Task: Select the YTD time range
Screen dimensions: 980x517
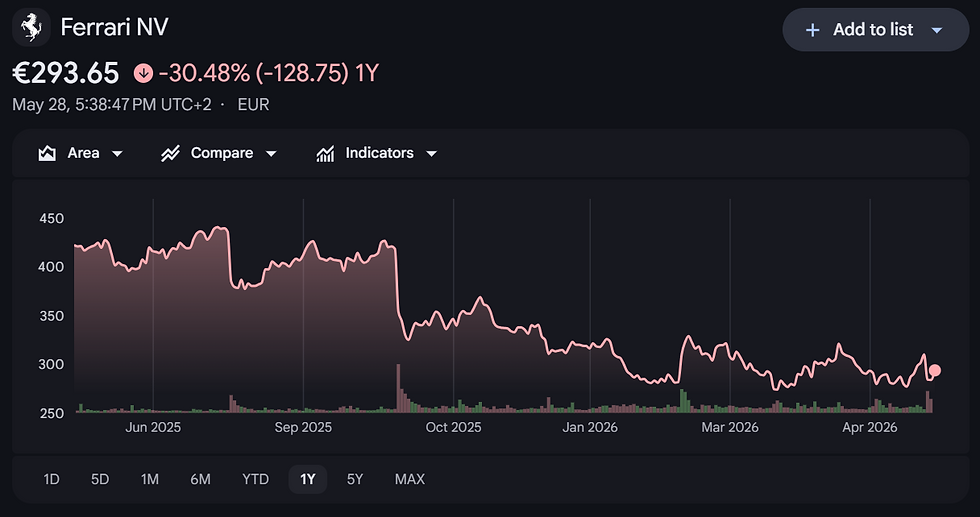Action: (x=256, y=479)
